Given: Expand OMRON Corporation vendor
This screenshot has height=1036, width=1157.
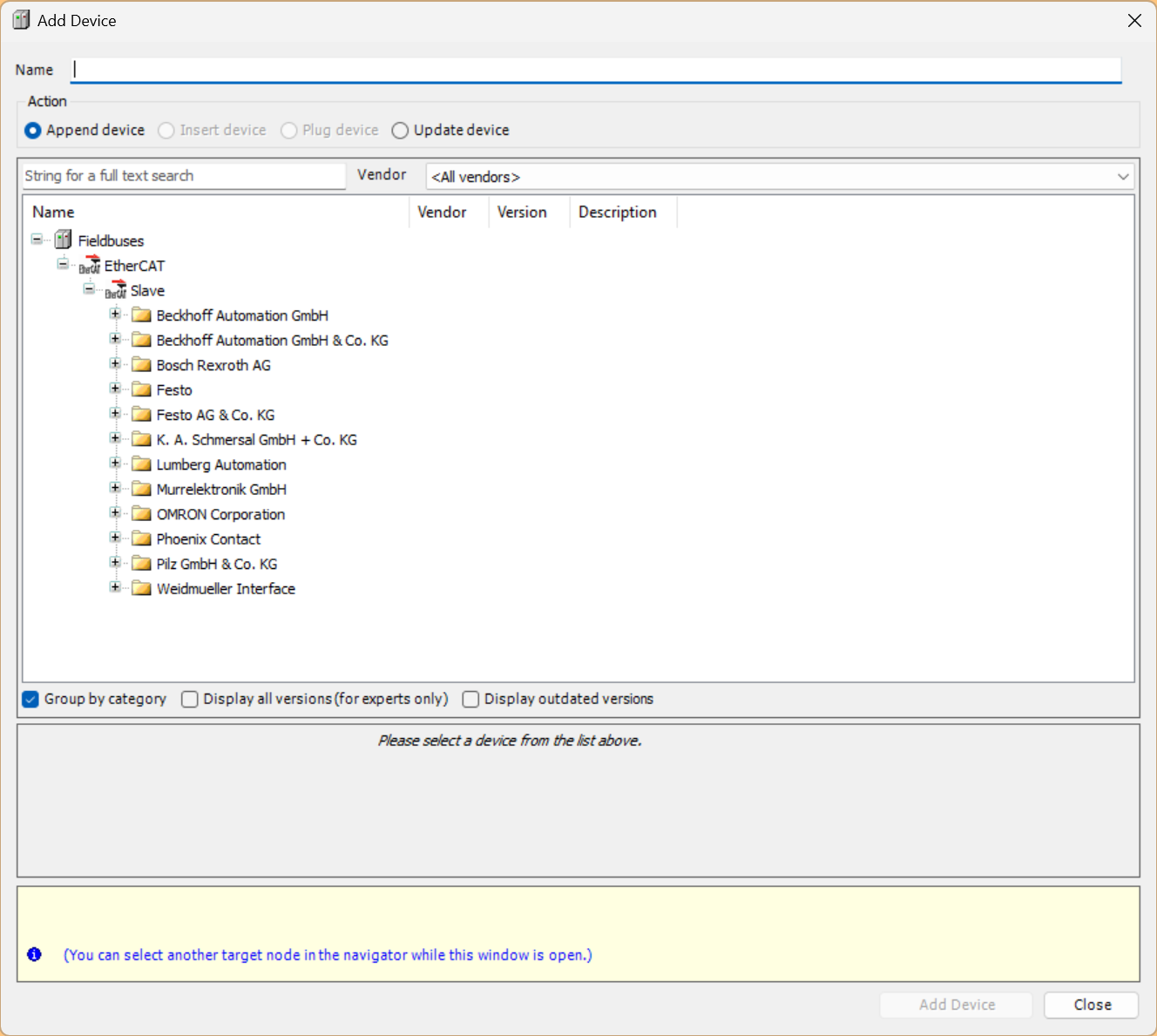Looking at the screenshot, I should (115, 512).
